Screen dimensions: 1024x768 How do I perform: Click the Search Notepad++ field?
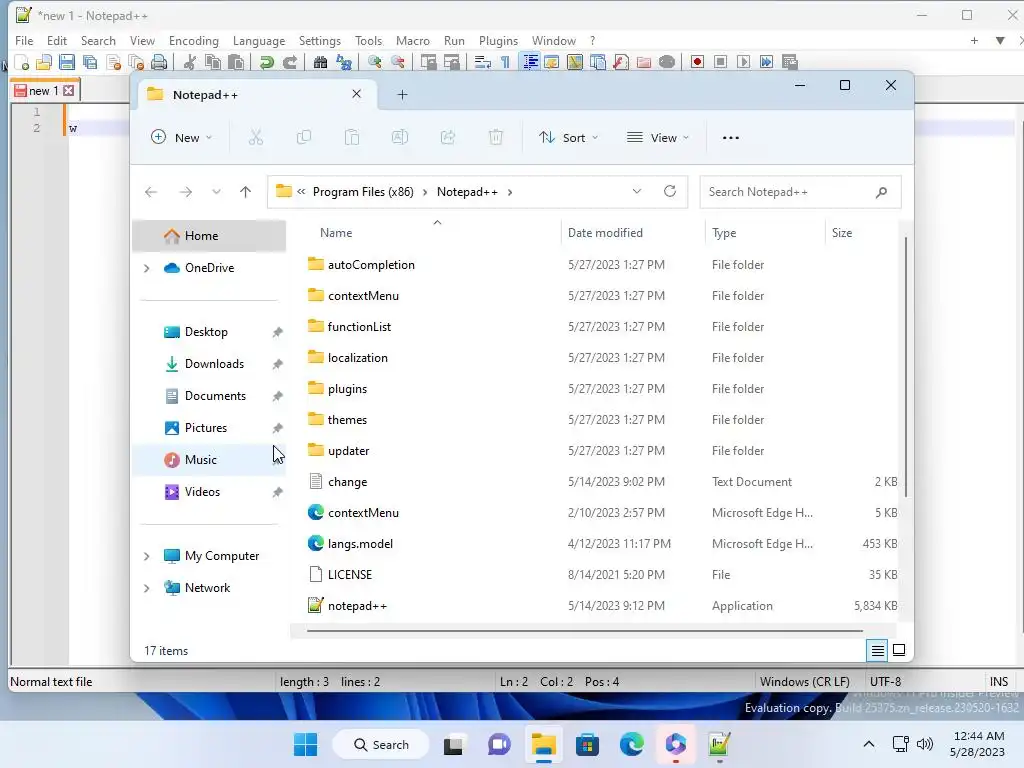click(x=801, y=192)
